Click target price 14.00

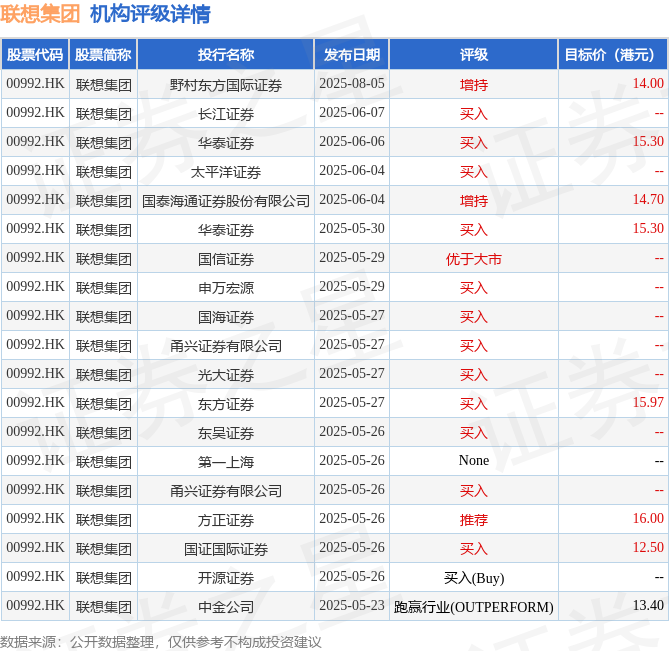click(648, 84)
